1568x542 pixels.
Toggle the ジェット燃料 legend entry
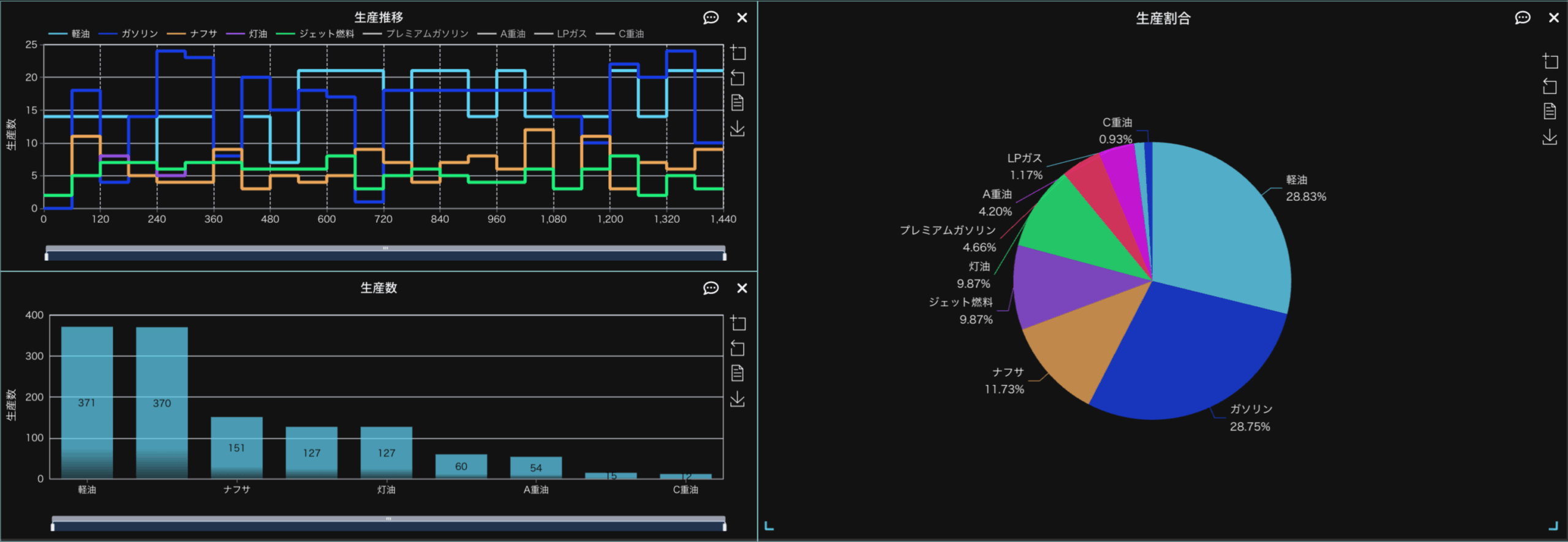[x=315, y=34]
